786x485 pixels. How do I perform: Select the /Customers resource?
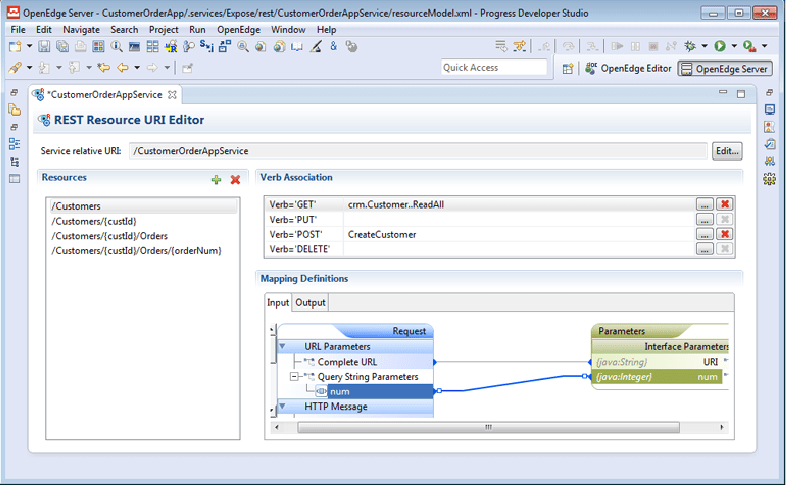[x=143, y=206]
